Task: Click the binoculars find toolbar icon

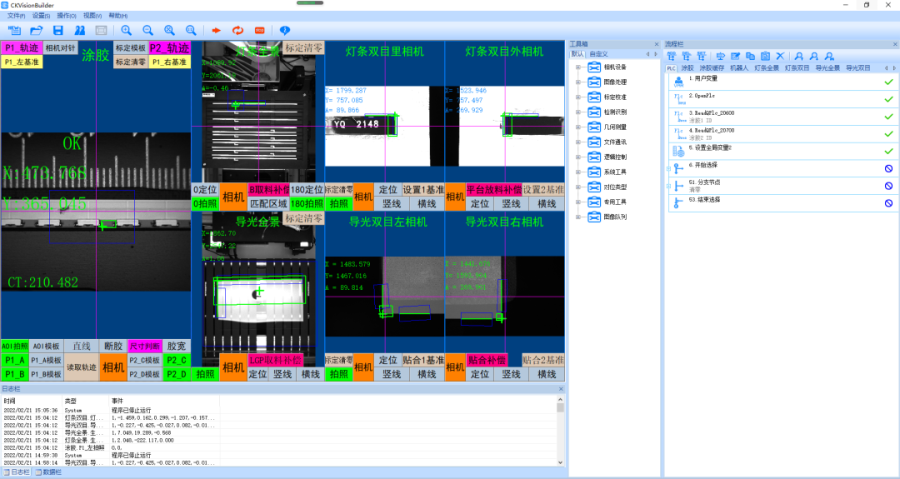Action: 77,31
